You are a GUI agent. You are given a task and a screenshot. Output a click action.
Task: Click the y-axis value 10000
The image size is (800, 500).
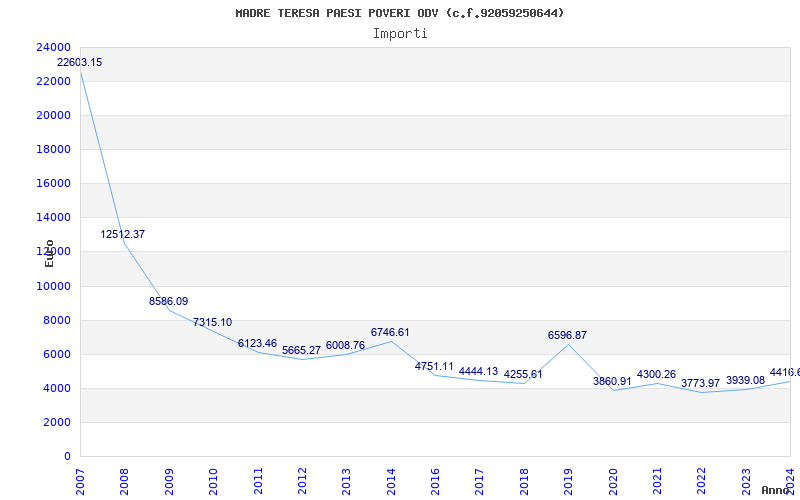pos(53,286)
